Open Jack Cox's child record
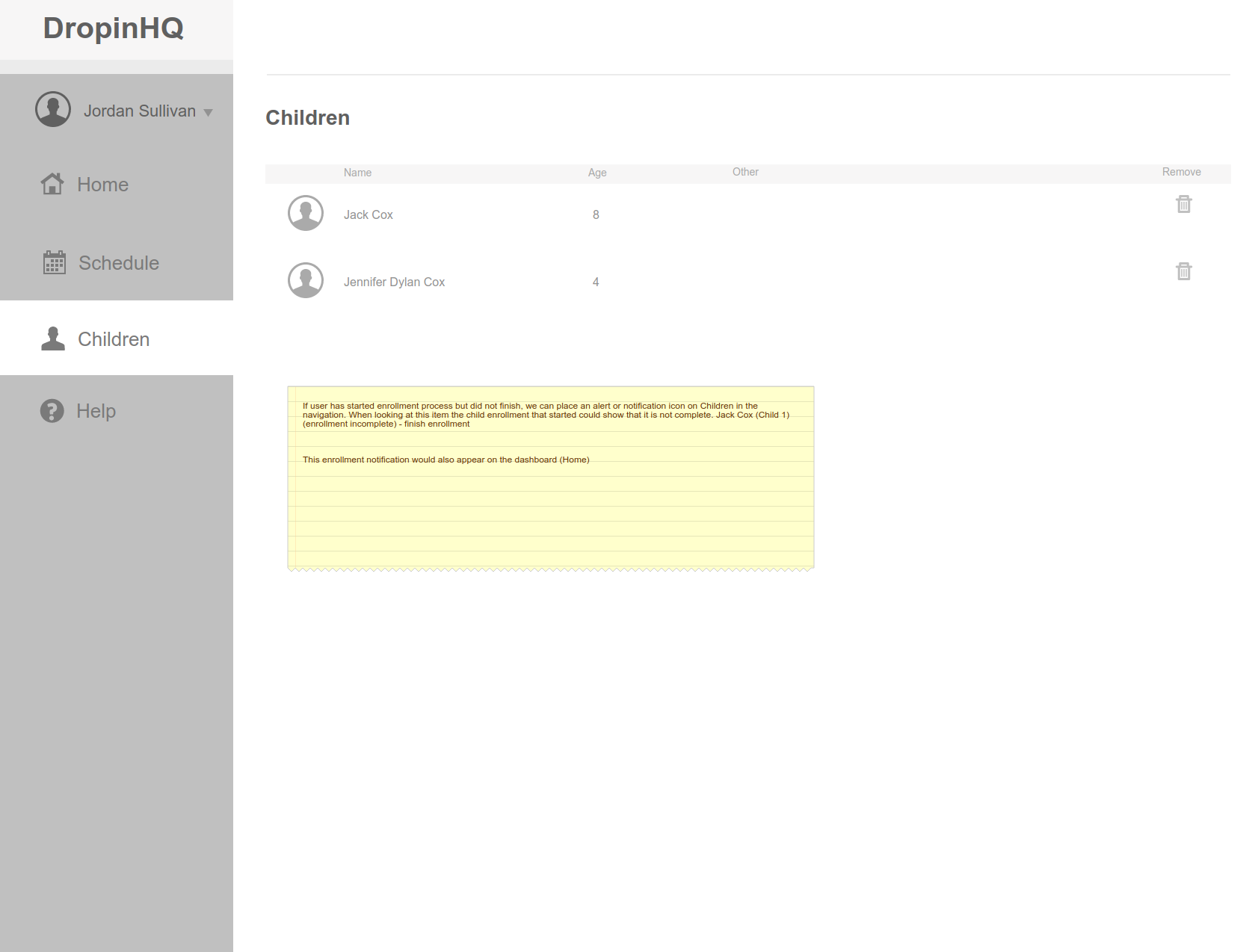The height and width of the screenshot is (952, 1258). 368,214
